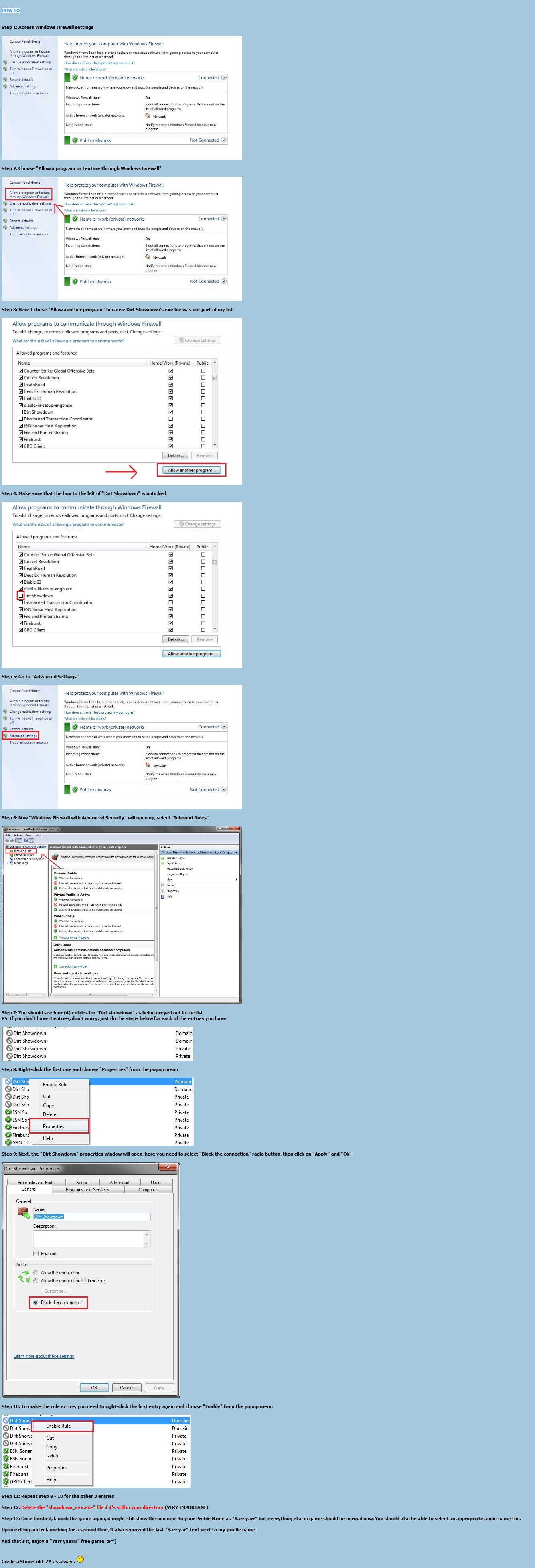This screenshot has width=535, height=1568.
Task: Select Block the connection radio button
Action: (36, 1302)
